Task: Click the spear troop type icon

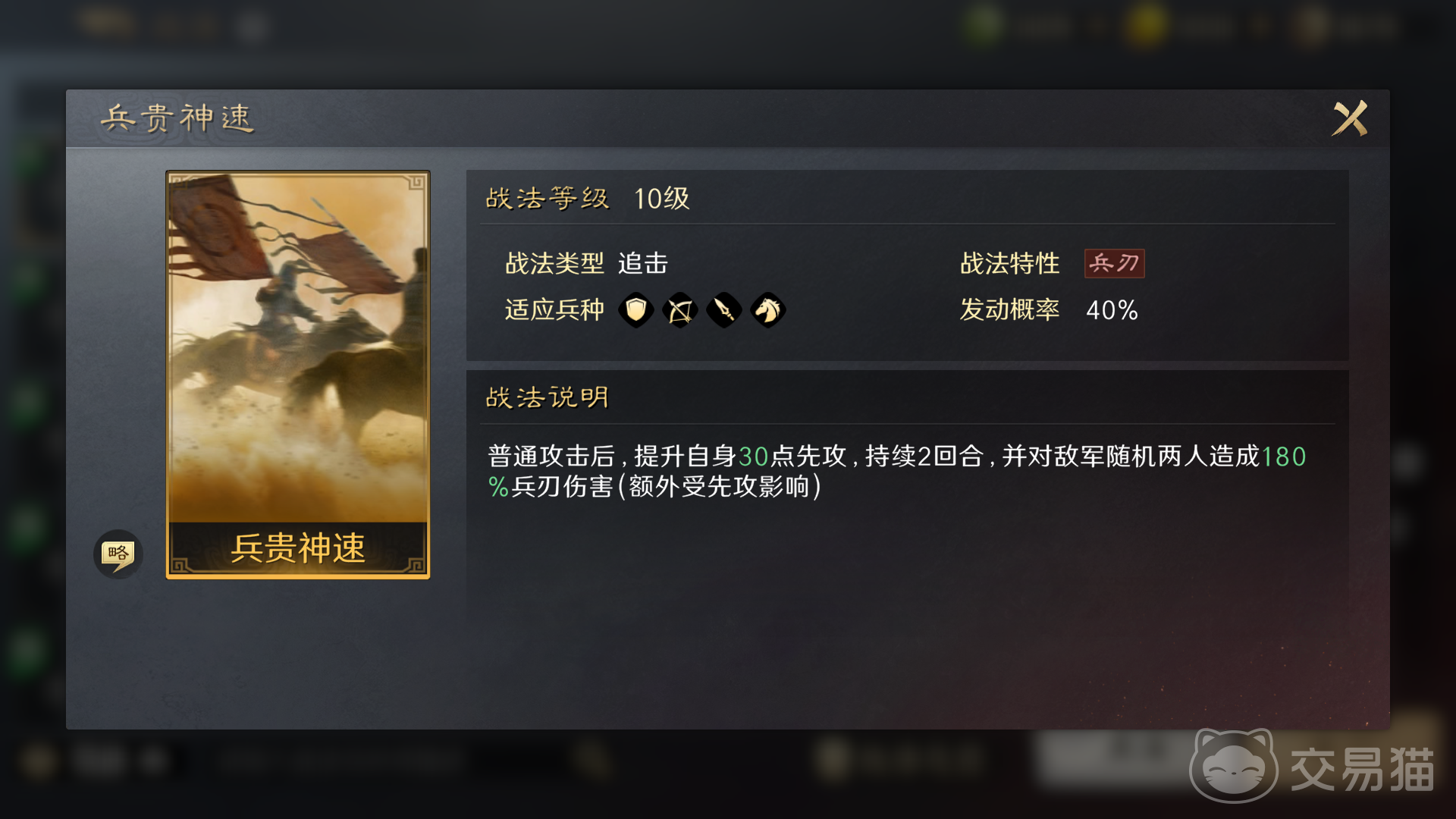Action: tap(723, 309)
